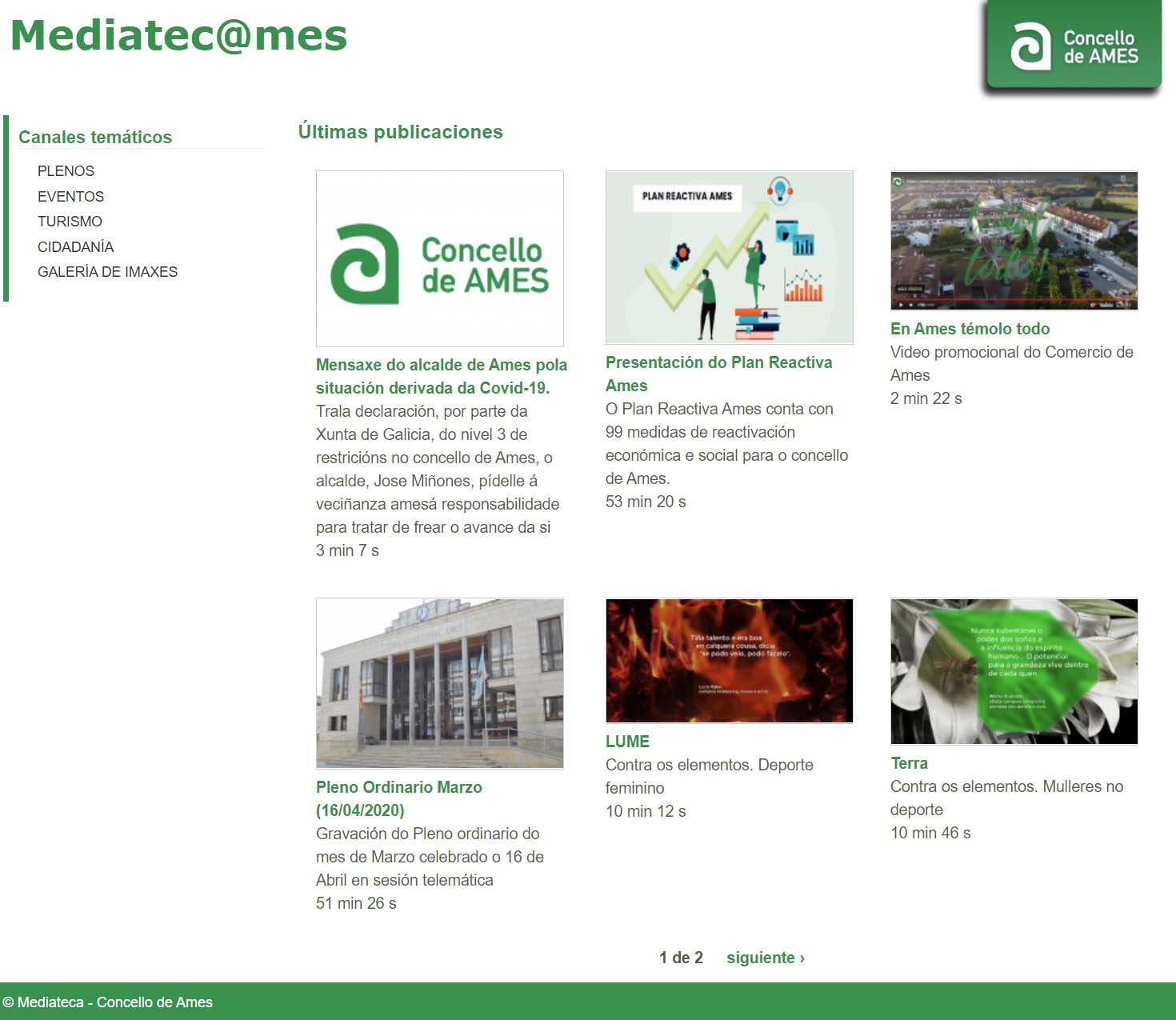
Task: Open the Mediatec@mes site title
Action: [179, 36]
